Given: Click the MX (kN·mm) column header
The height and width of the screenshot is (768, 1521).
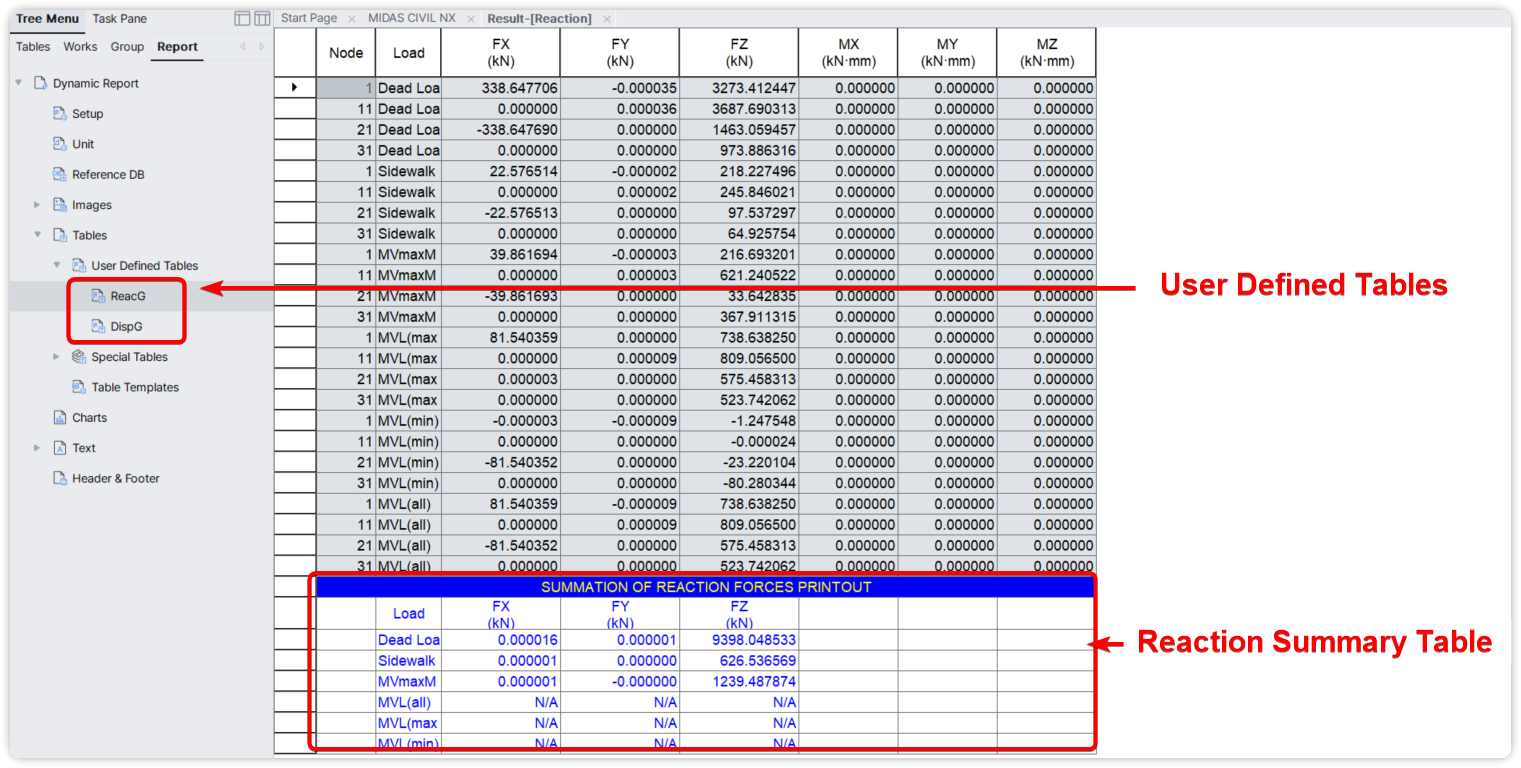Looking at the screenshot, I should (x=848, y=53).
